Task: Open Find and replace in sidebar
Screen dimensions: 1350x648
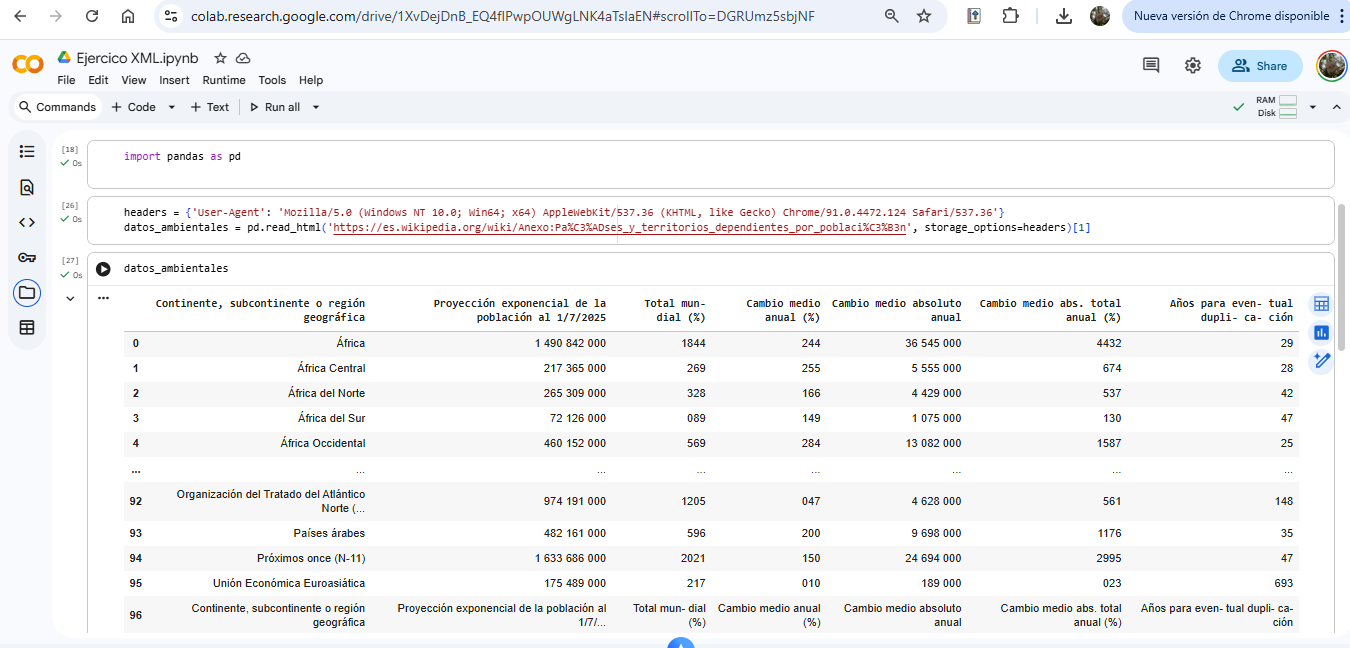Action: (27, 187)
